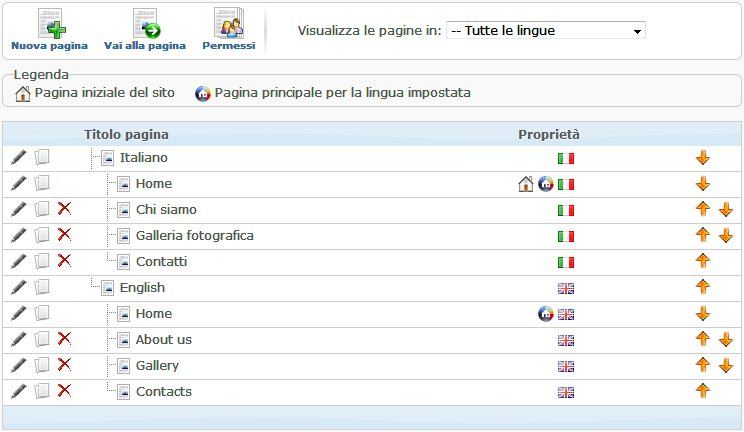Image resolution: width=744 pixels, height=432 pixels.
Task: Click the copy page icon for Contatti
Action: coord(42,262)
